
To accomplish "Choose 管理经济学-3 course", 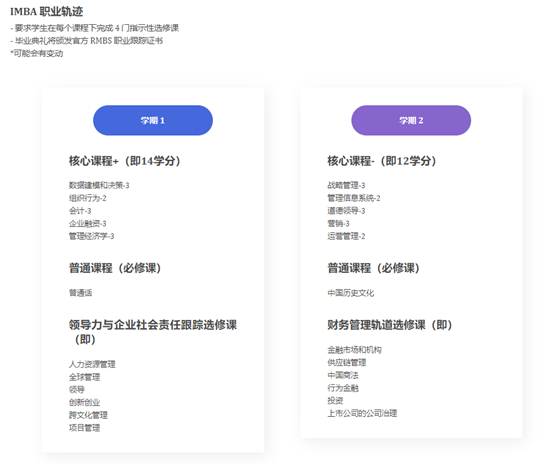I will pos(91,236).
